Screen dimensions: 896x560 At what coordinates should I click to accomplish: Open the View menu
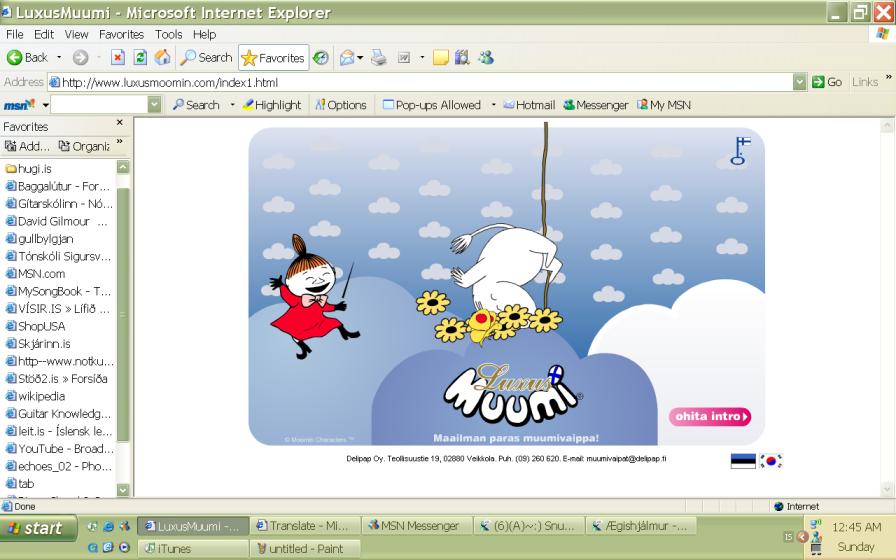click(x=76, y=34)
